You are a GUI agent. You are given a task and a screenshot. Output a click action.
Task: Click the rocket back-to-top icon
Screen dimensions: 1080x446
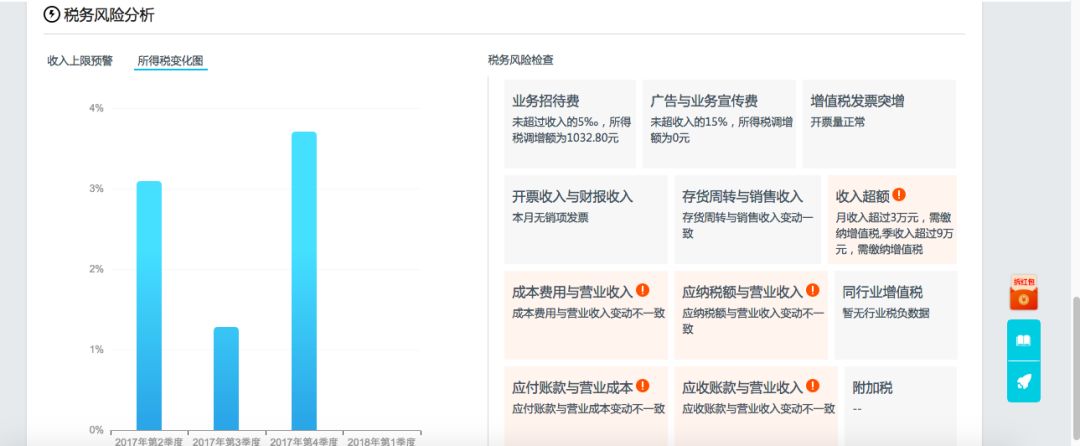1024,382
